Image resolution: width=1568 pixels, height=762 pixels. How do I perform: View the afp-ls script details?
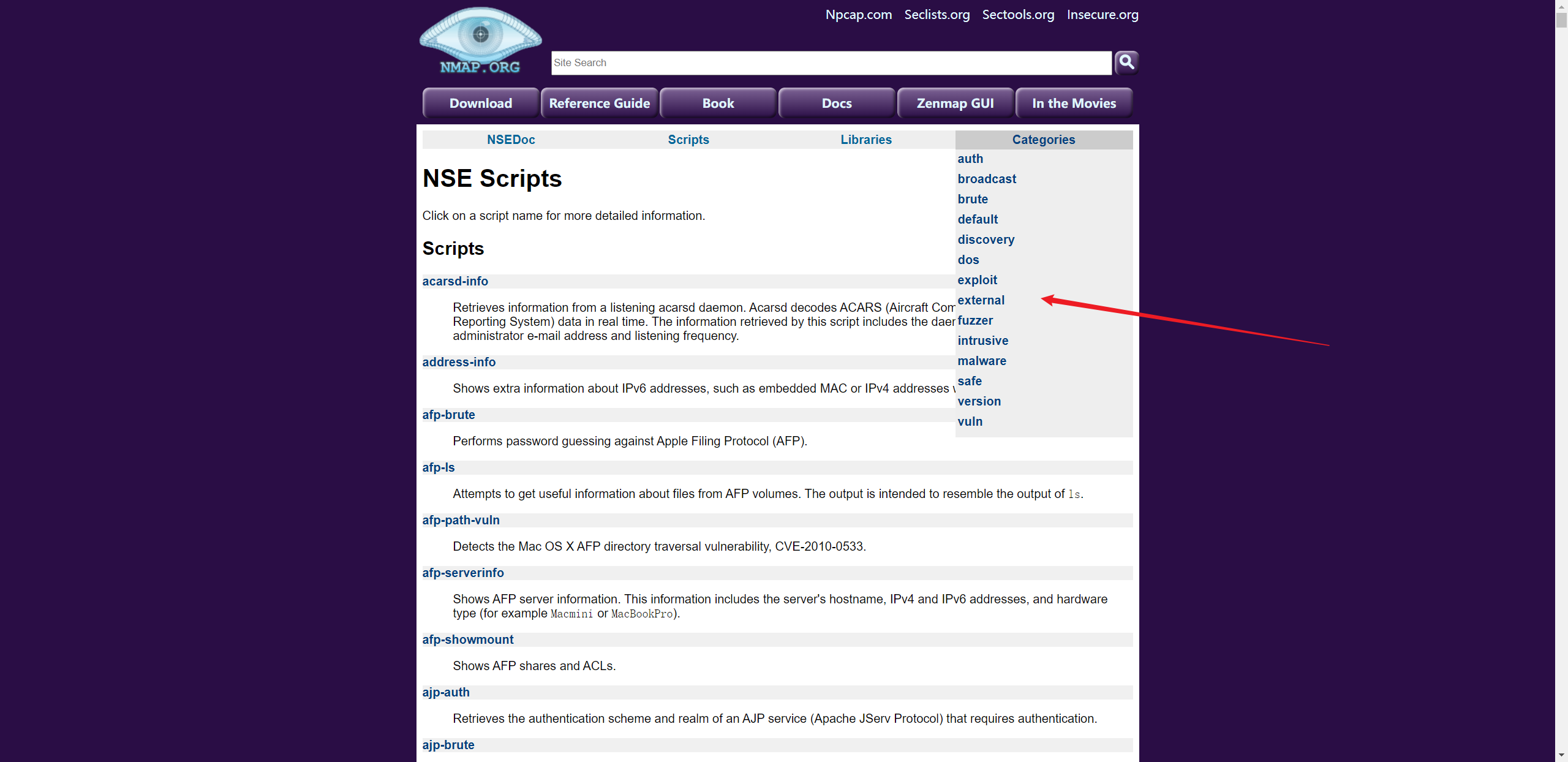coord(439,467)
